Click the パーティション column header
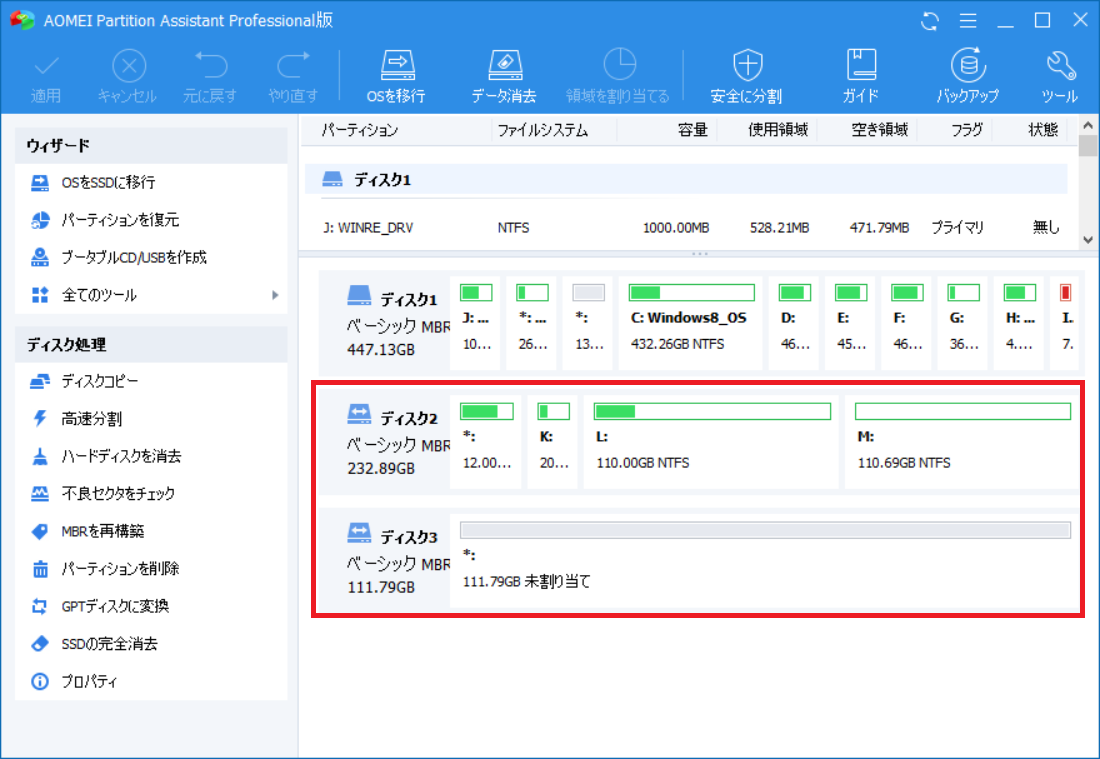The width and height of the screenshot is (1100, 759). (360, 130)
